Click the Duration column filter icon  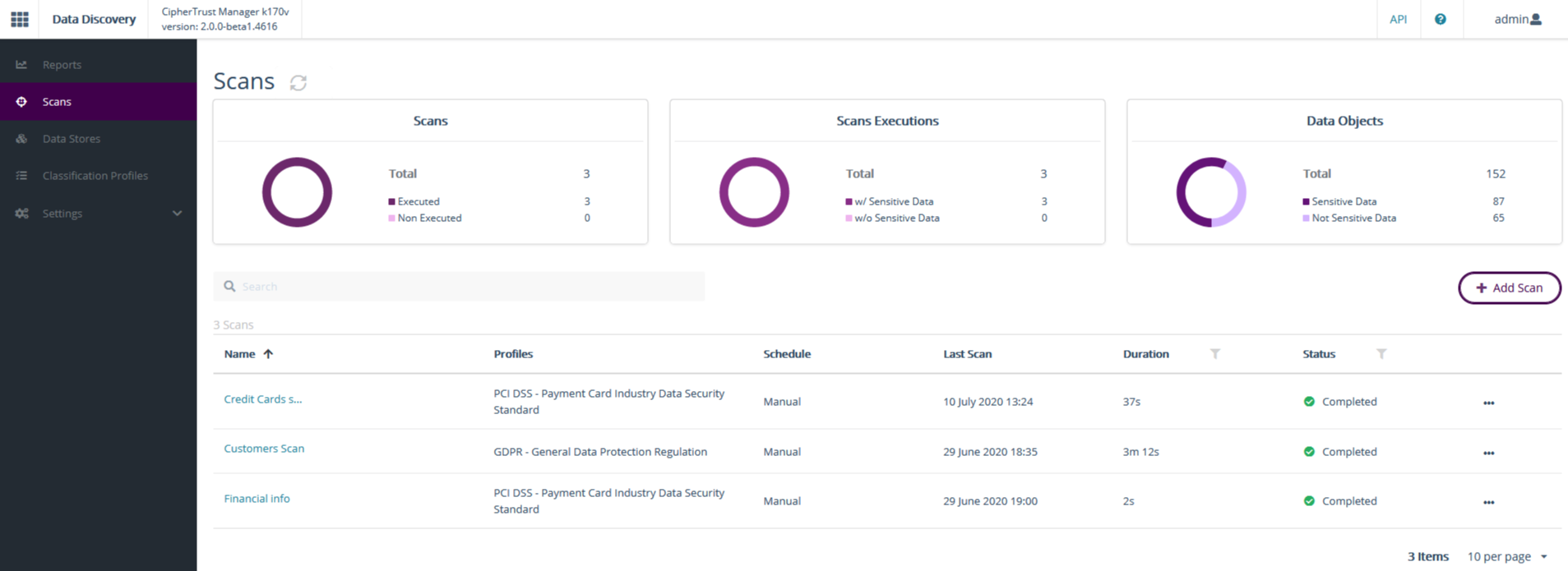(1214, 354)
